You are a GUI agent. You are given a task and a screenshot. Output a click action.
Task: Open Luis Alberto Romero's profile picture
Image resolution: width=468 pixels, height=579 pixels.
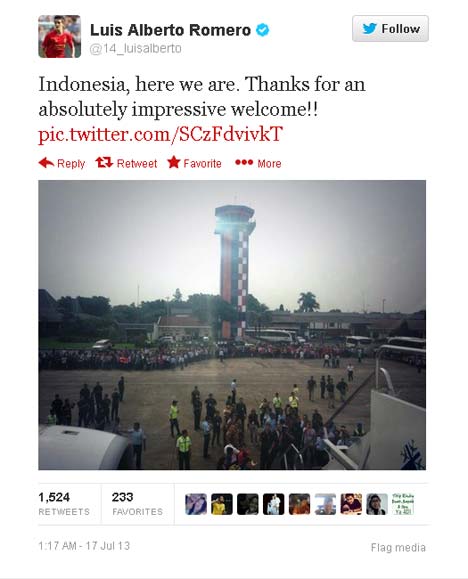tap(59, 36)
